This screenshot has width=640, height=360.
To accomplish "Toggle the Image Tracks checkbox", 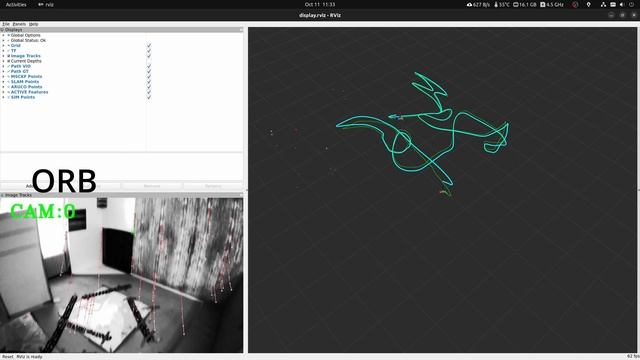I will click(149, 56).
